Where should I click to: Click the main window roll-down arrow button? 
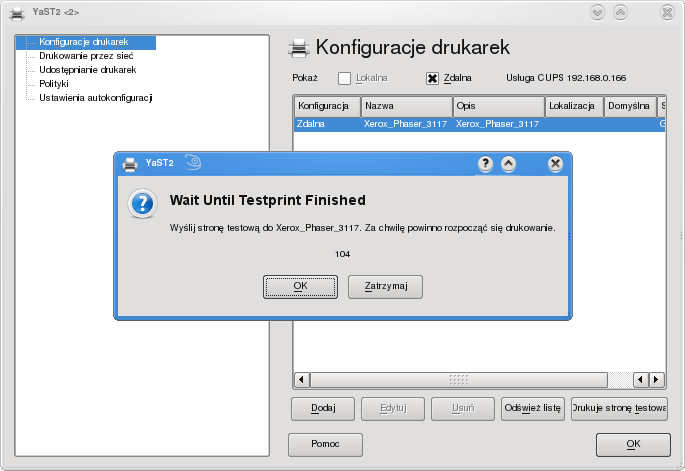598,12
